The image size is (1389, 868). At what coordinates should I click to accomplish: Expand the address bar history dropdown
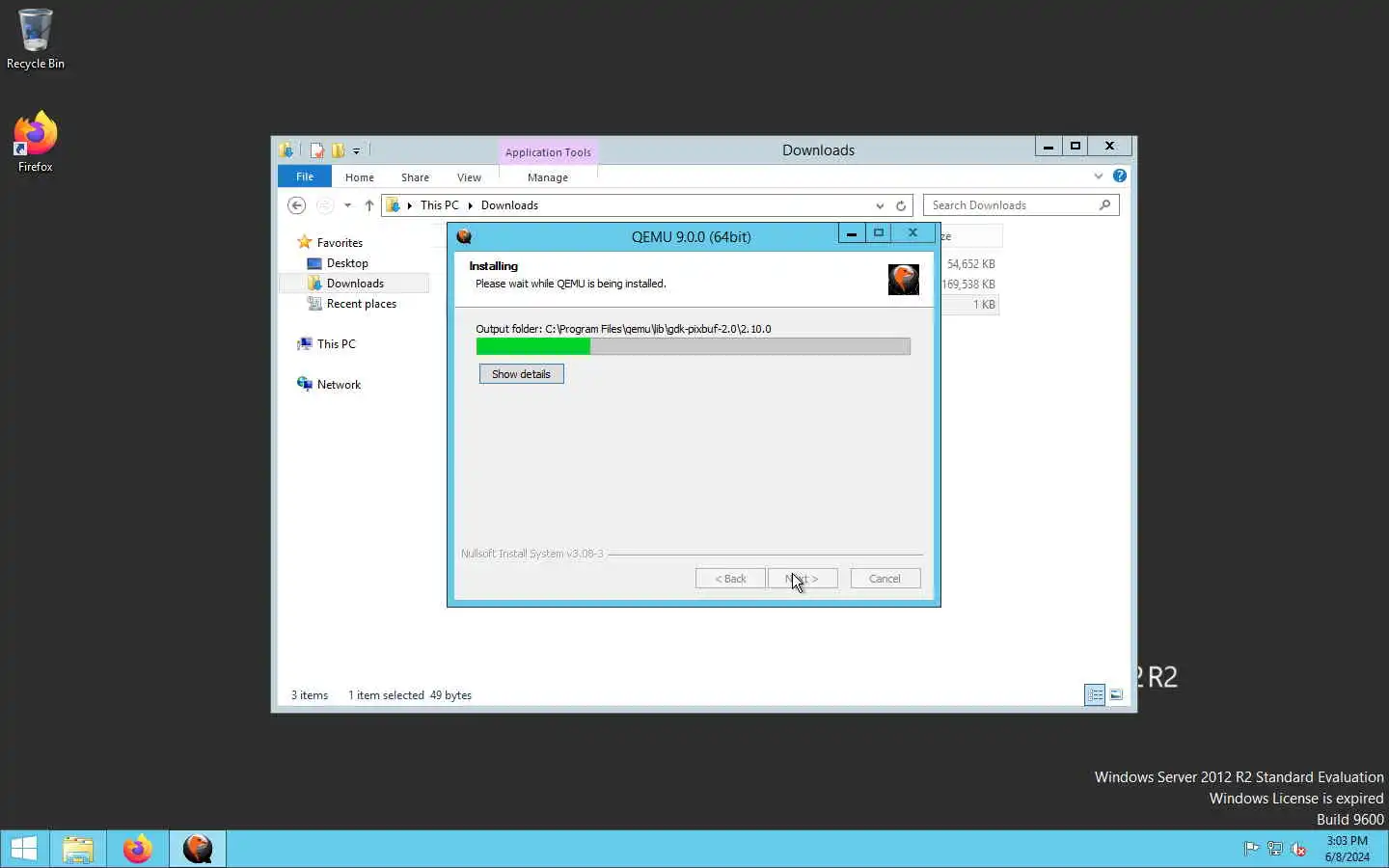[880, 205]
